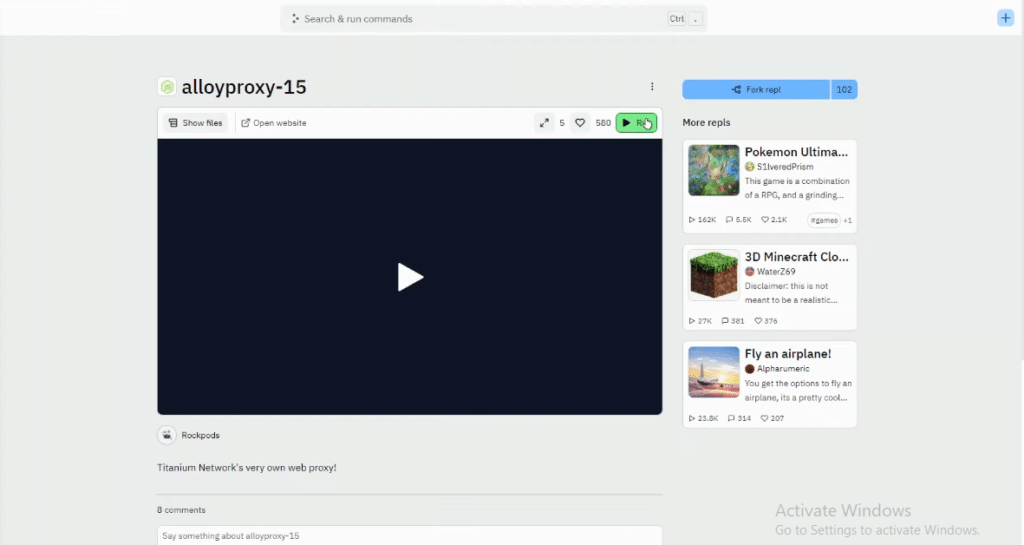
Task: Click the plus button at top right
Action: 1005,18
